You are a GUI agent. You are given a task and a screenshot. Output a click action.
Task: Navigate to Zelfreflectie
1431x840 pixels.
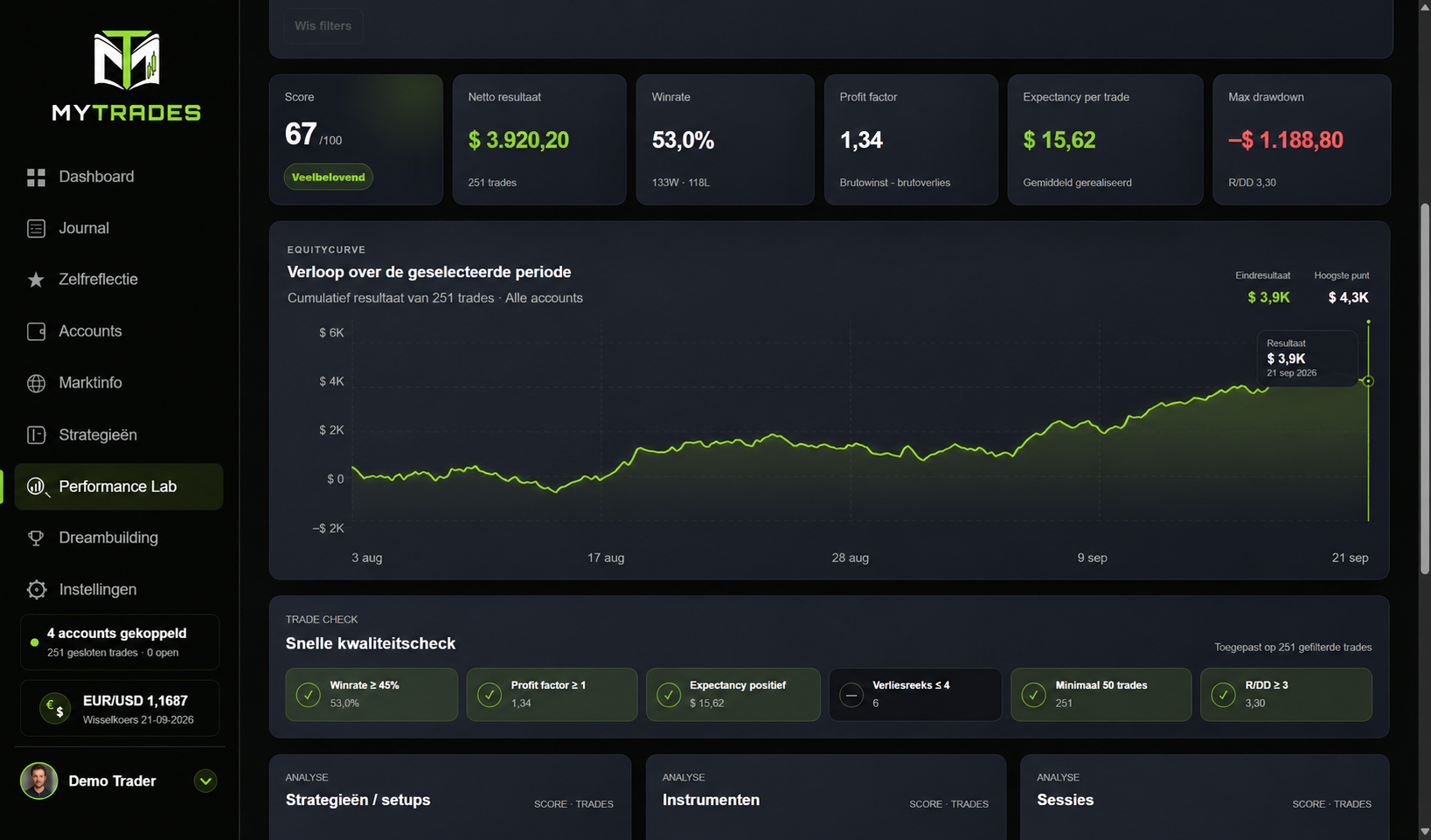pos(119,280)
